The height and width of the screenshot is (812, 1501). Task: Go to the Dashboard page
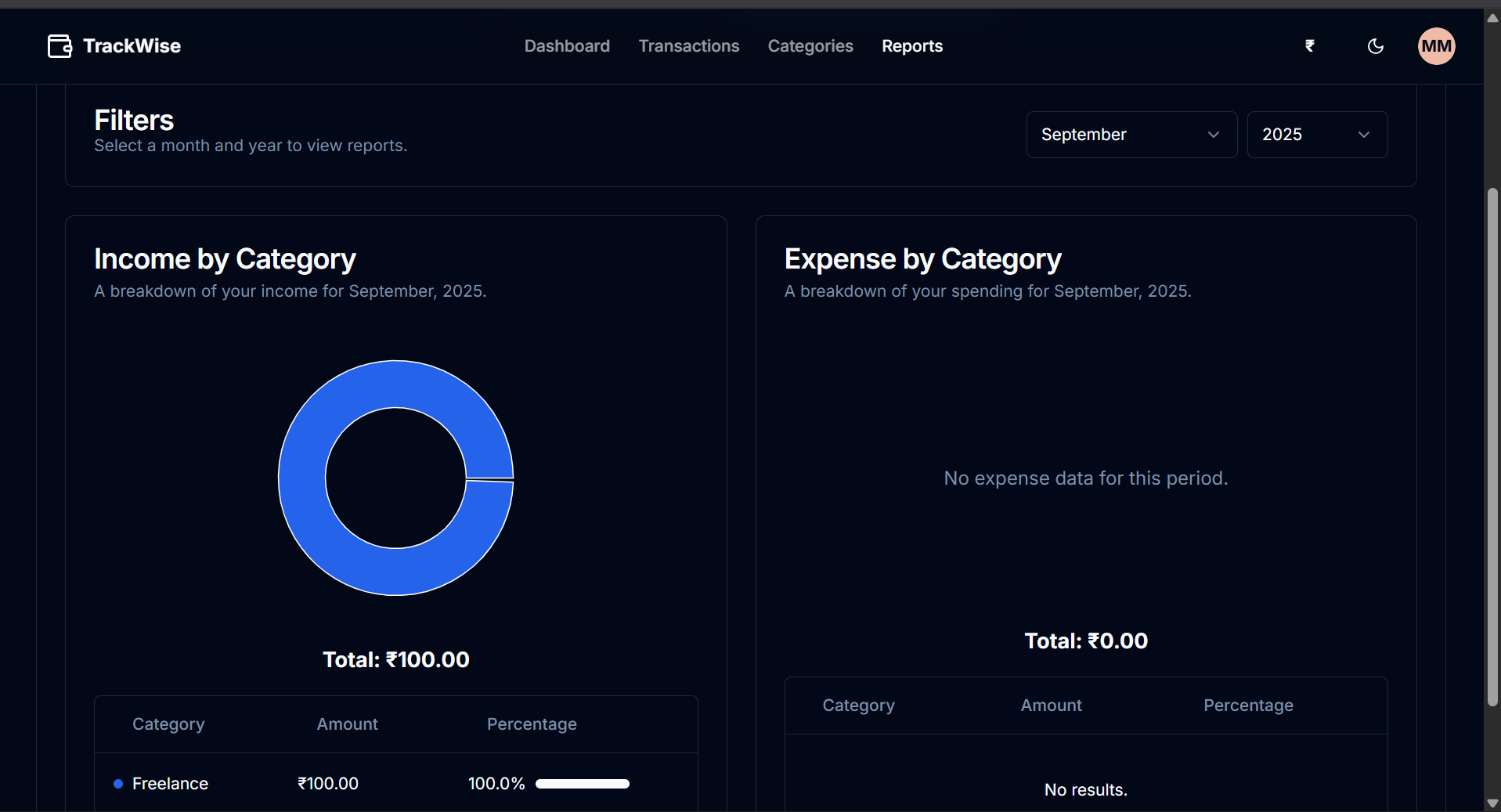click(566, 46)
